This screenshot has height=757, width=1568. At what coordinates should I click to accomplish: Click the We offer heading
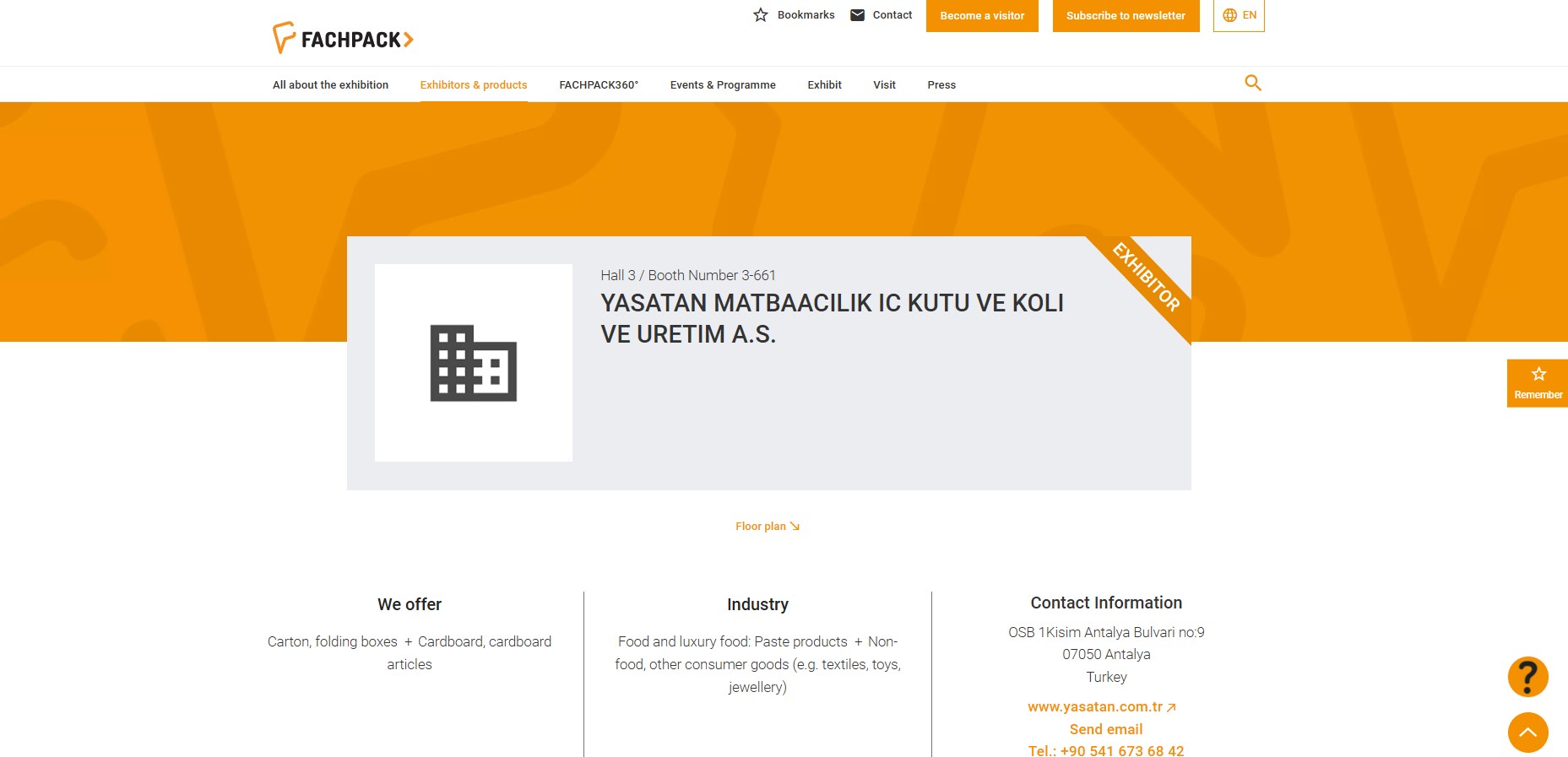(410, 604)
